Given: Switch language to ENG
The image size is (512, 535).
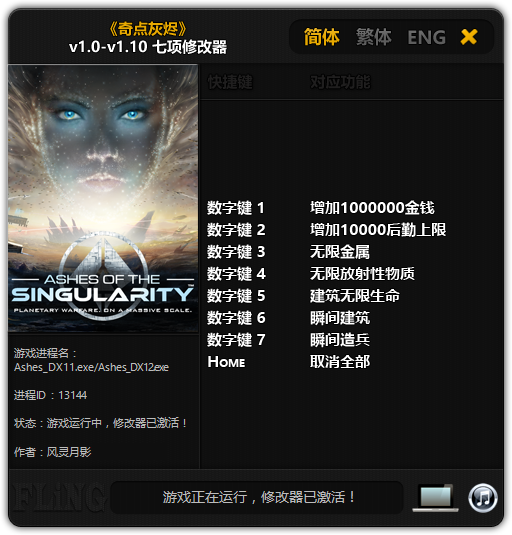Looking at the screenshot, I should coord(426,37).
